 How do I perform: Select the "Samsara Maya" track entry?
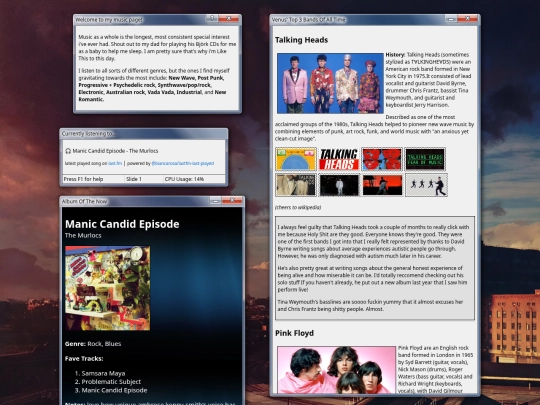coord(103,373)
